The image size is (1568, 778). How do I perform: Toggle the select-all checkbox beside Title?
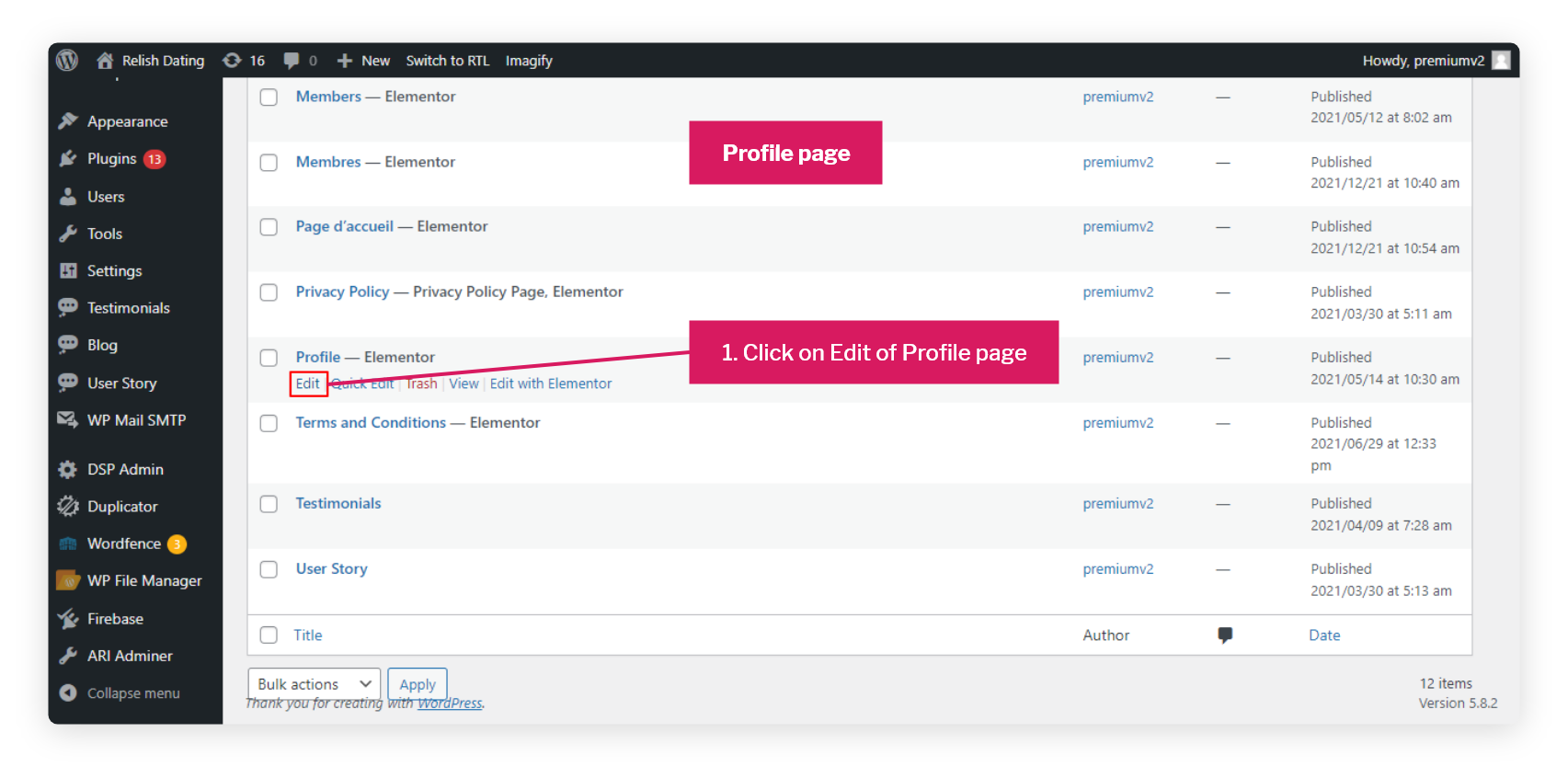269,635
